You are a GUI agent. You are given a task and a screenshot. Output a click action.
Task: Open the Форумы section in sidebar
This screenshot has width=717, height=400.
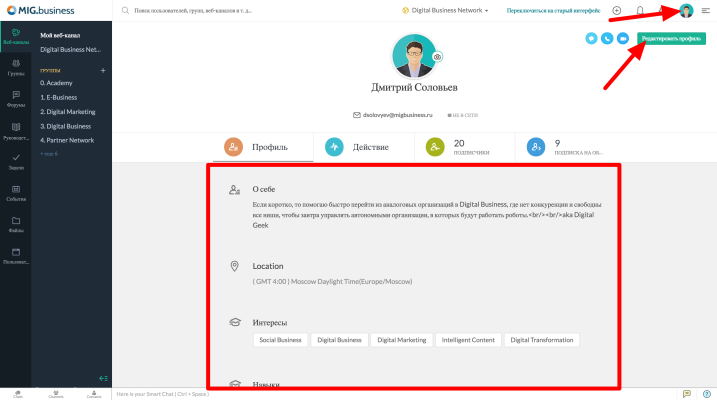click(x=16, y=99)
